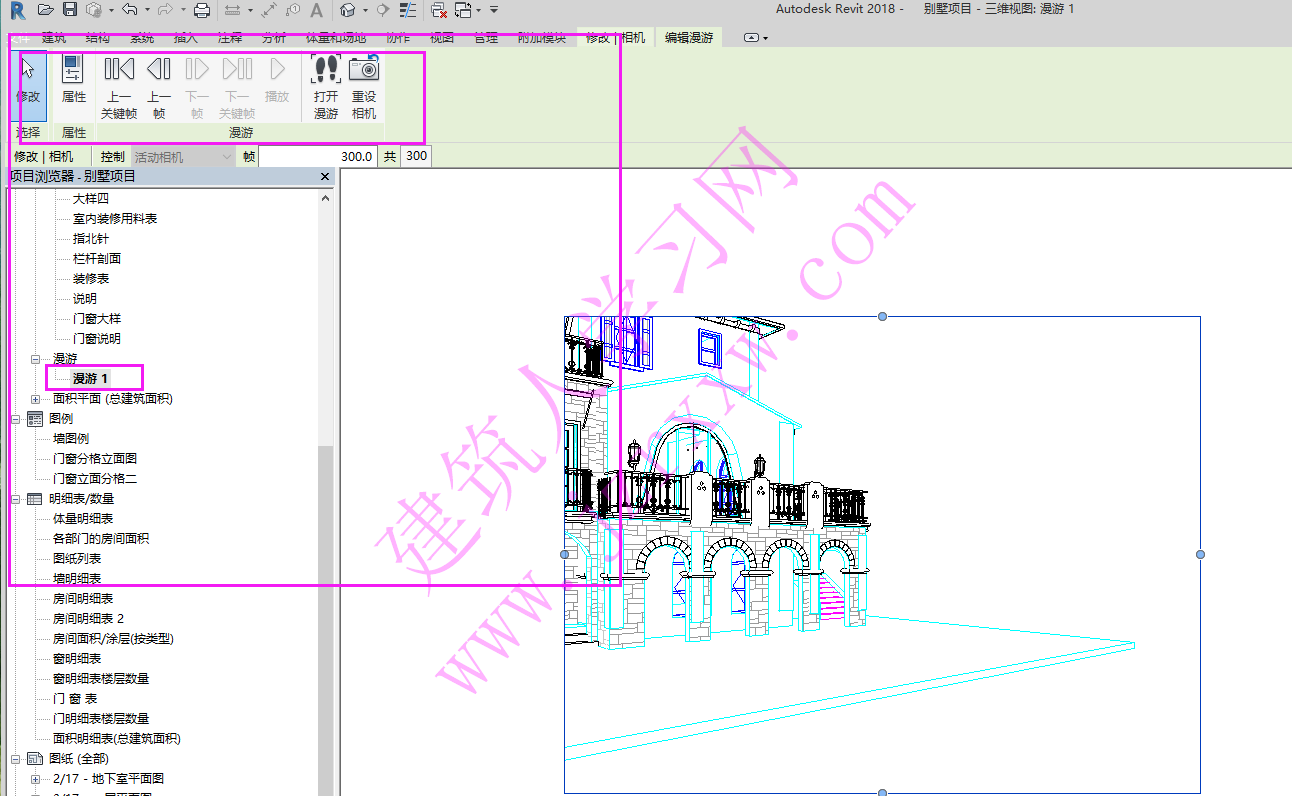The image size is (1292, 796).
Task: Click the total frames button showing 300
Action: tap(417, 157)
